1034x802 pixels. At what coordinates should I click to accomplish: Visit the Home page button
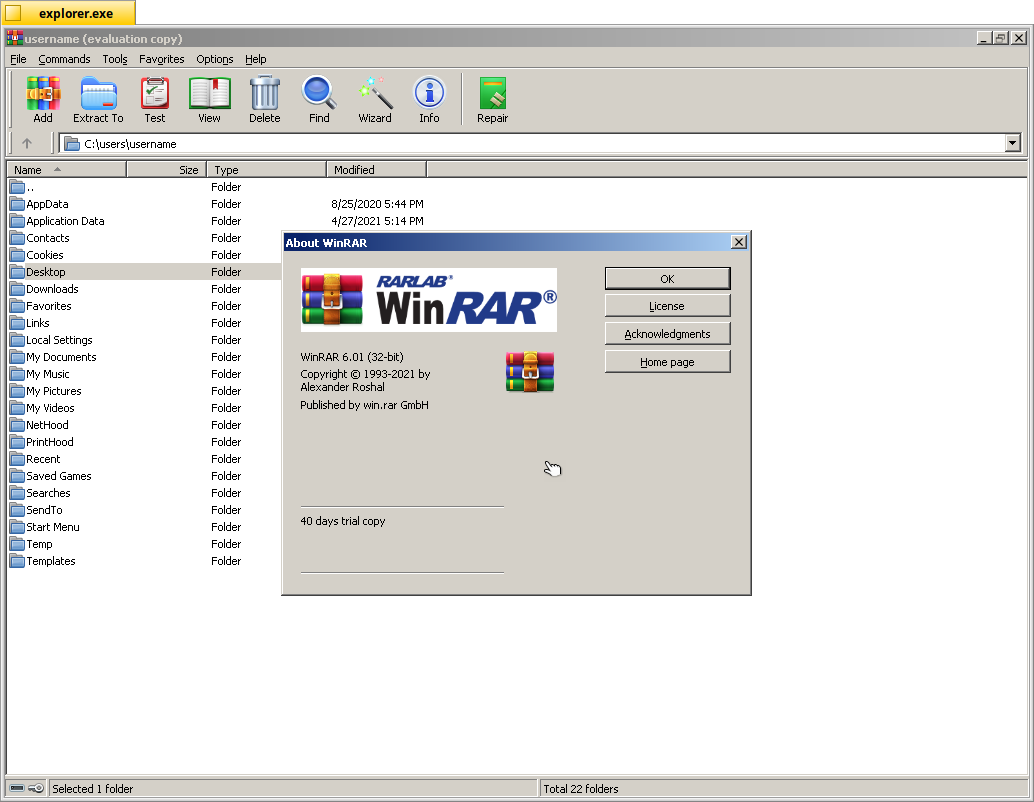pyautogui.click(x=667, y=362)
